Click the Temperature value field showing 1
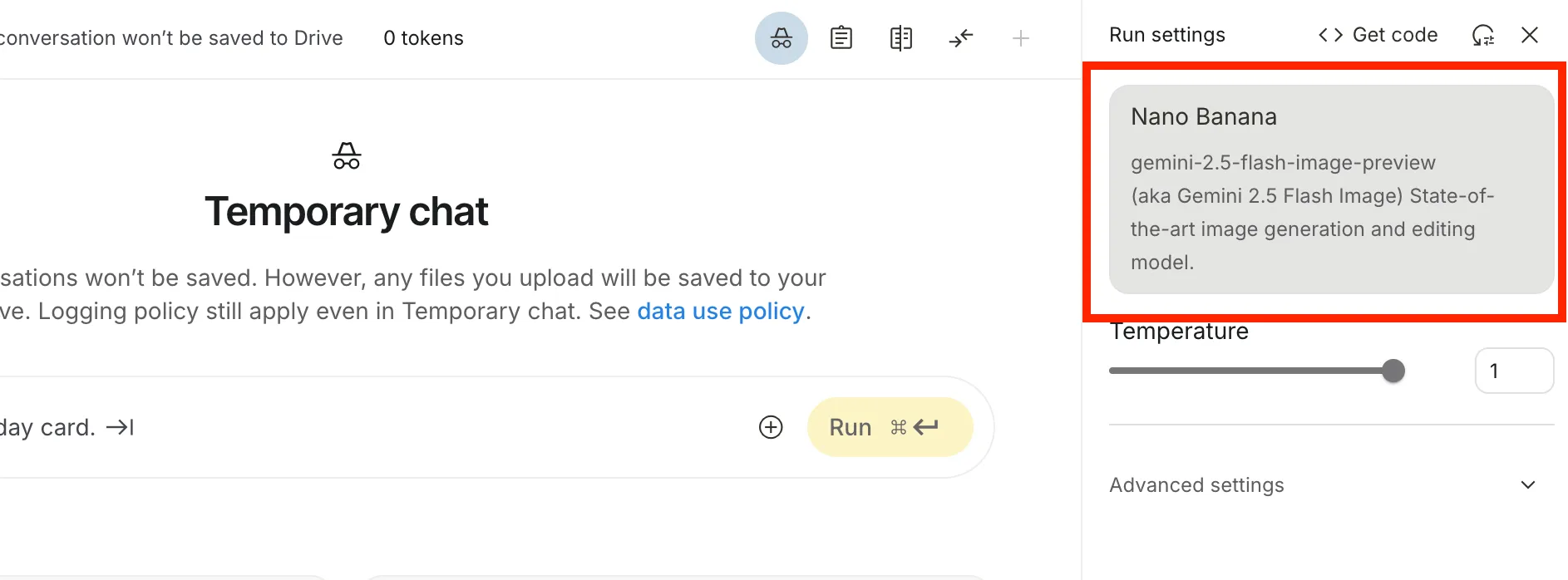Viewport: 1568px width, 580px height. click(1514, 371)
